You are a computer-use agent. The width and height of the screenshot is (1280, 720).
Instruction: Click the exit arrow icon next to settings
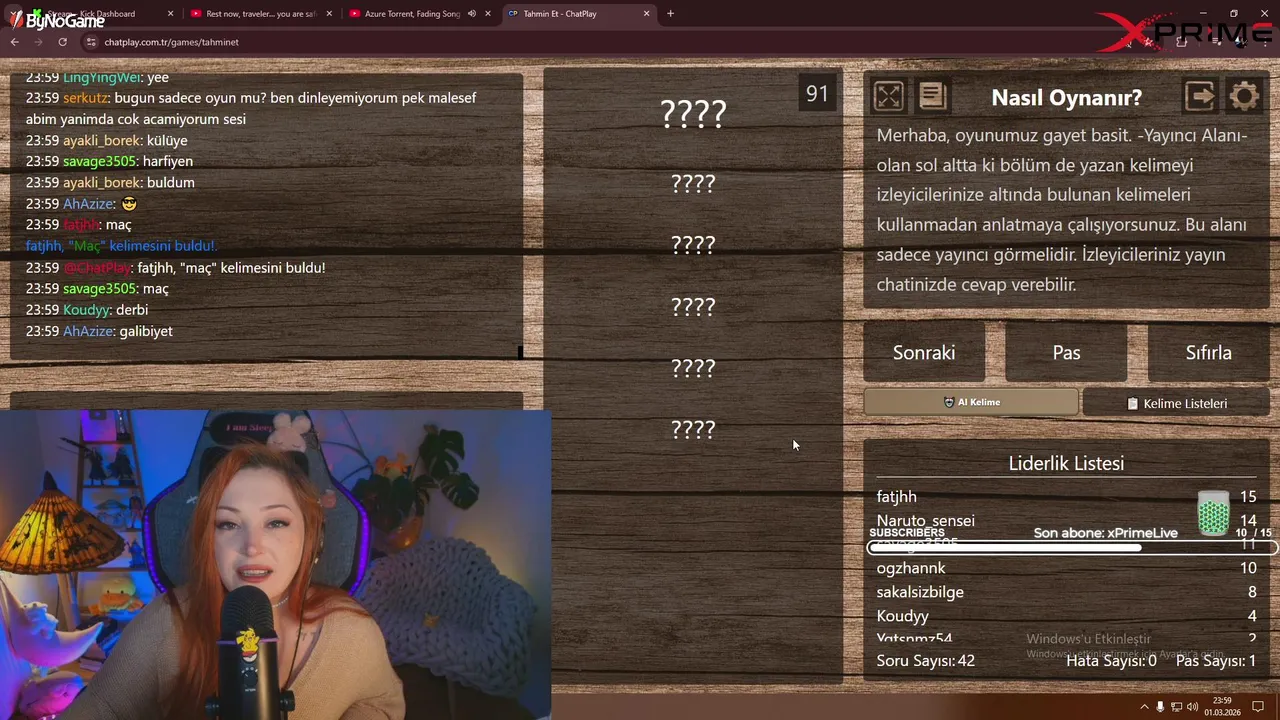(x=1199, y=96)
